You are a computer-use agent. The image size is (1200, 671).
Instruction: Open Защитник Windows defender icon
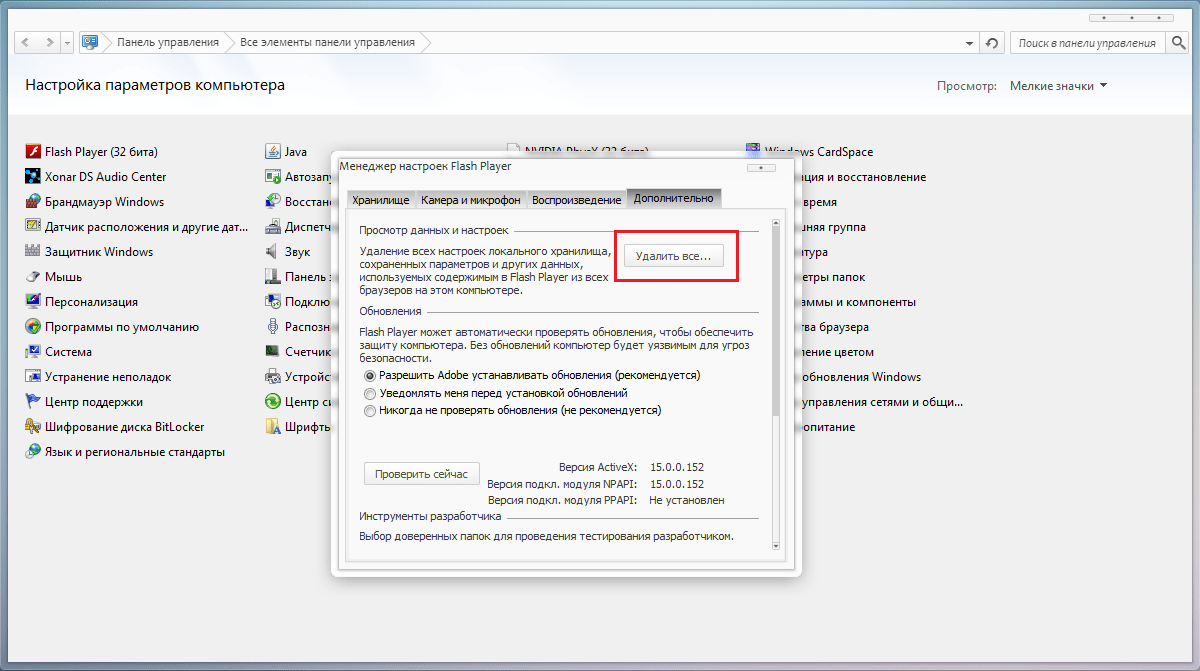(33, 252)
